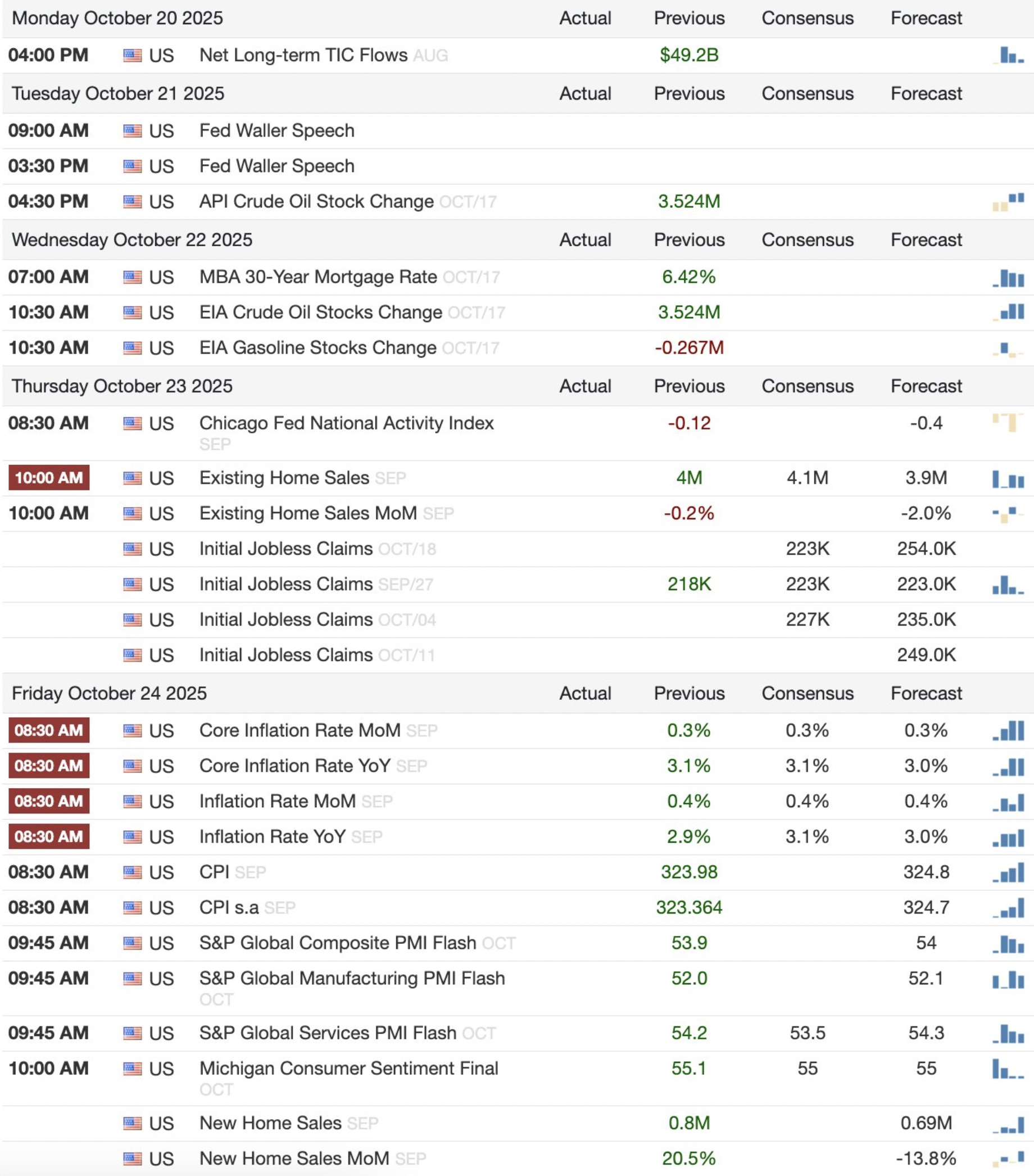Click the Initial Jobless Claims OCT/18 link

coord(286,549)
